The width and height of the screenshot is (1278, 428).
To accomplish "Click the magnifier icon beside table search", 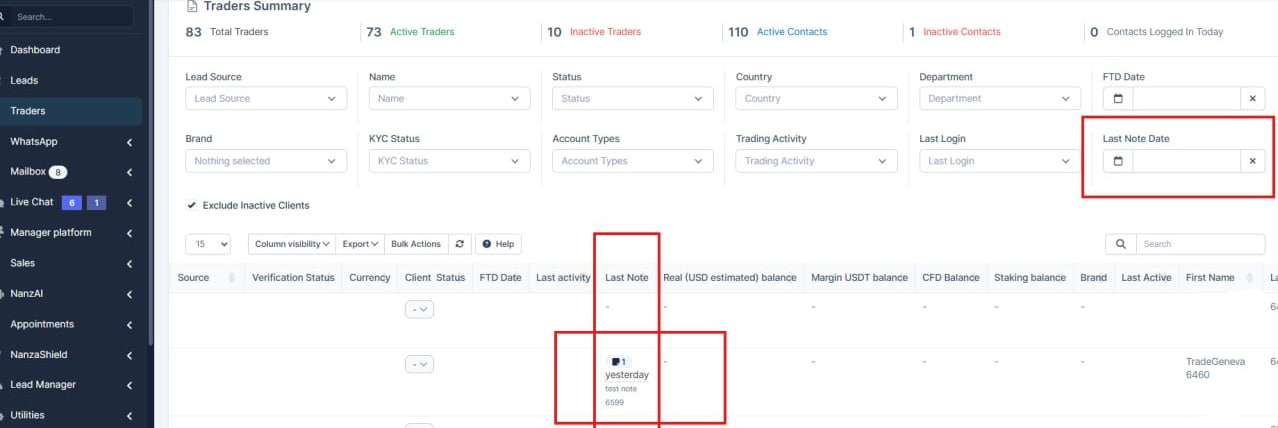I will coord(1120,244).
